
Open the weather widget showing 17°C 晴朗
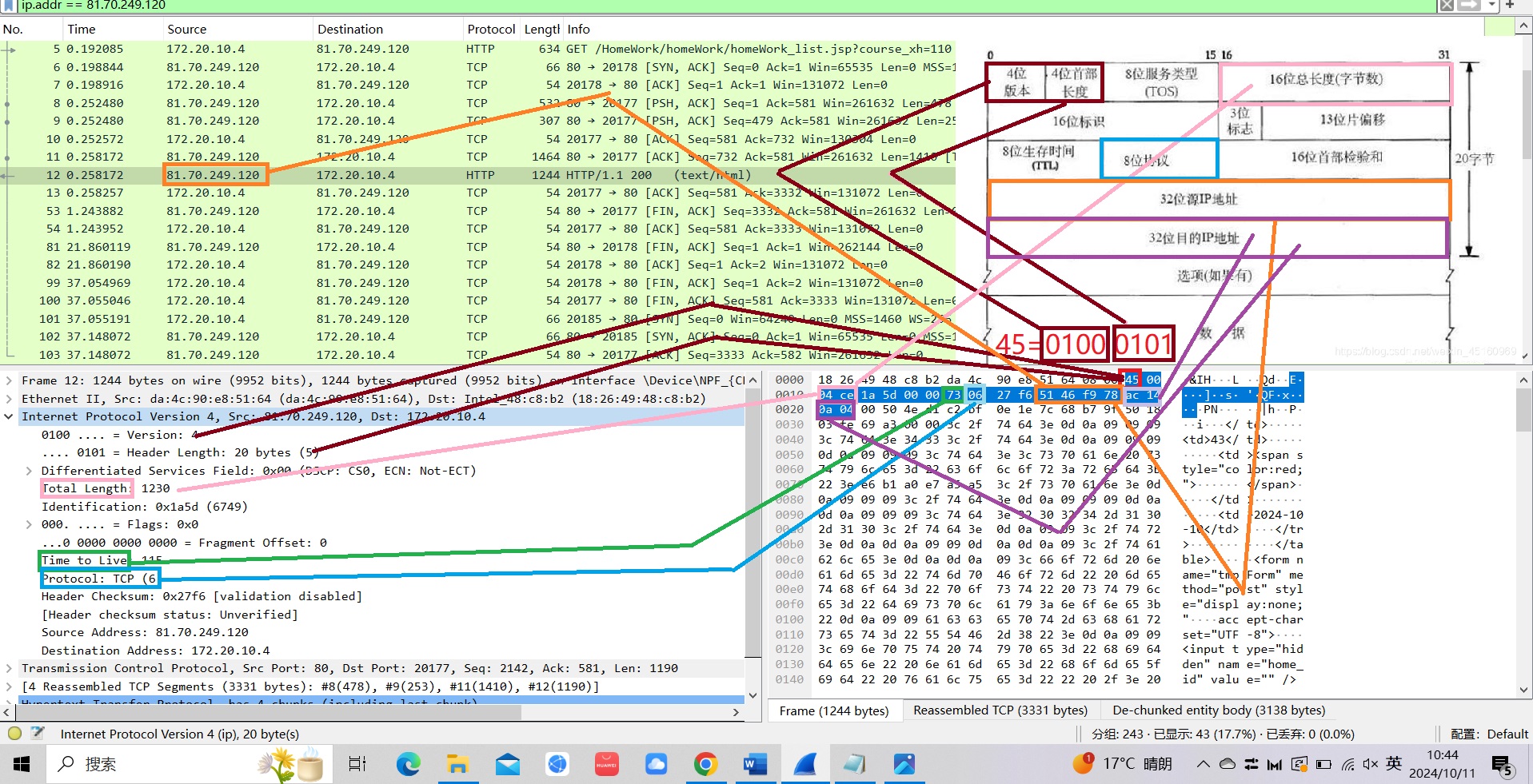click(1122, 764)
